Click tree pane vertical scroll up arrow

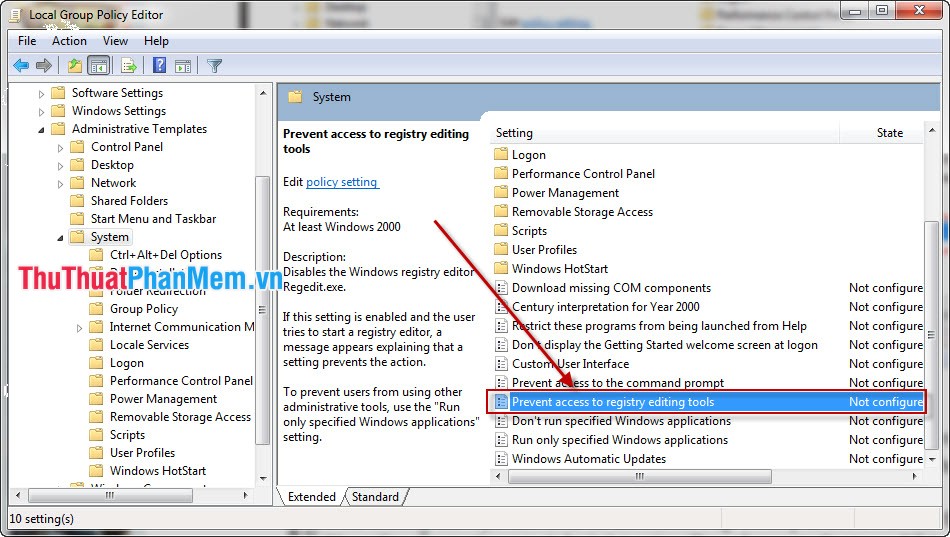pyautogui.click(x=263, y=93)
